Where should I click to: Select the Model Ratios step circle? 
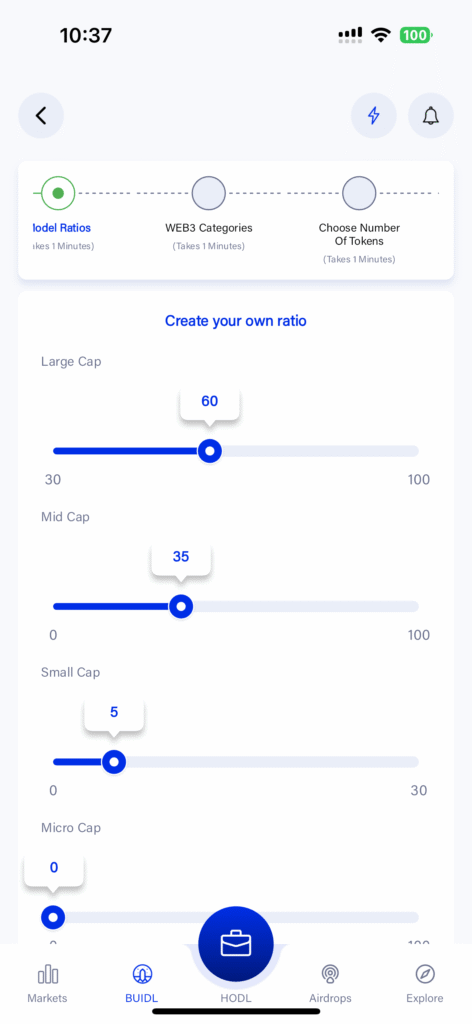click(58, 193)
